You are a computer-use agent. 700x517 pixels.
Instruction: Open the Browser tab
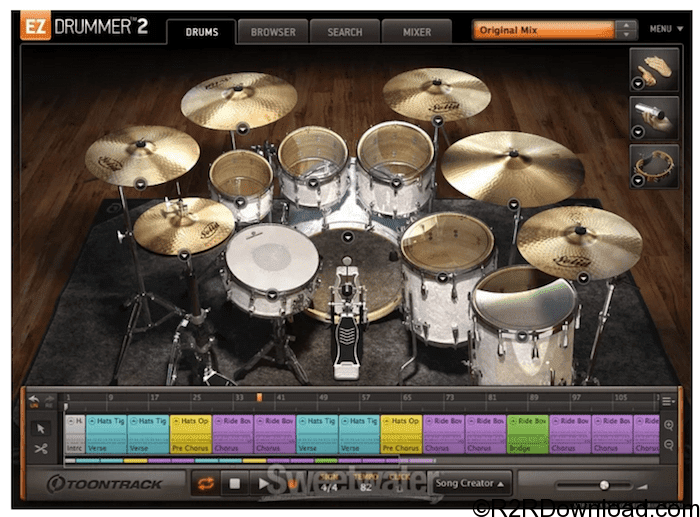coord(273,32)
